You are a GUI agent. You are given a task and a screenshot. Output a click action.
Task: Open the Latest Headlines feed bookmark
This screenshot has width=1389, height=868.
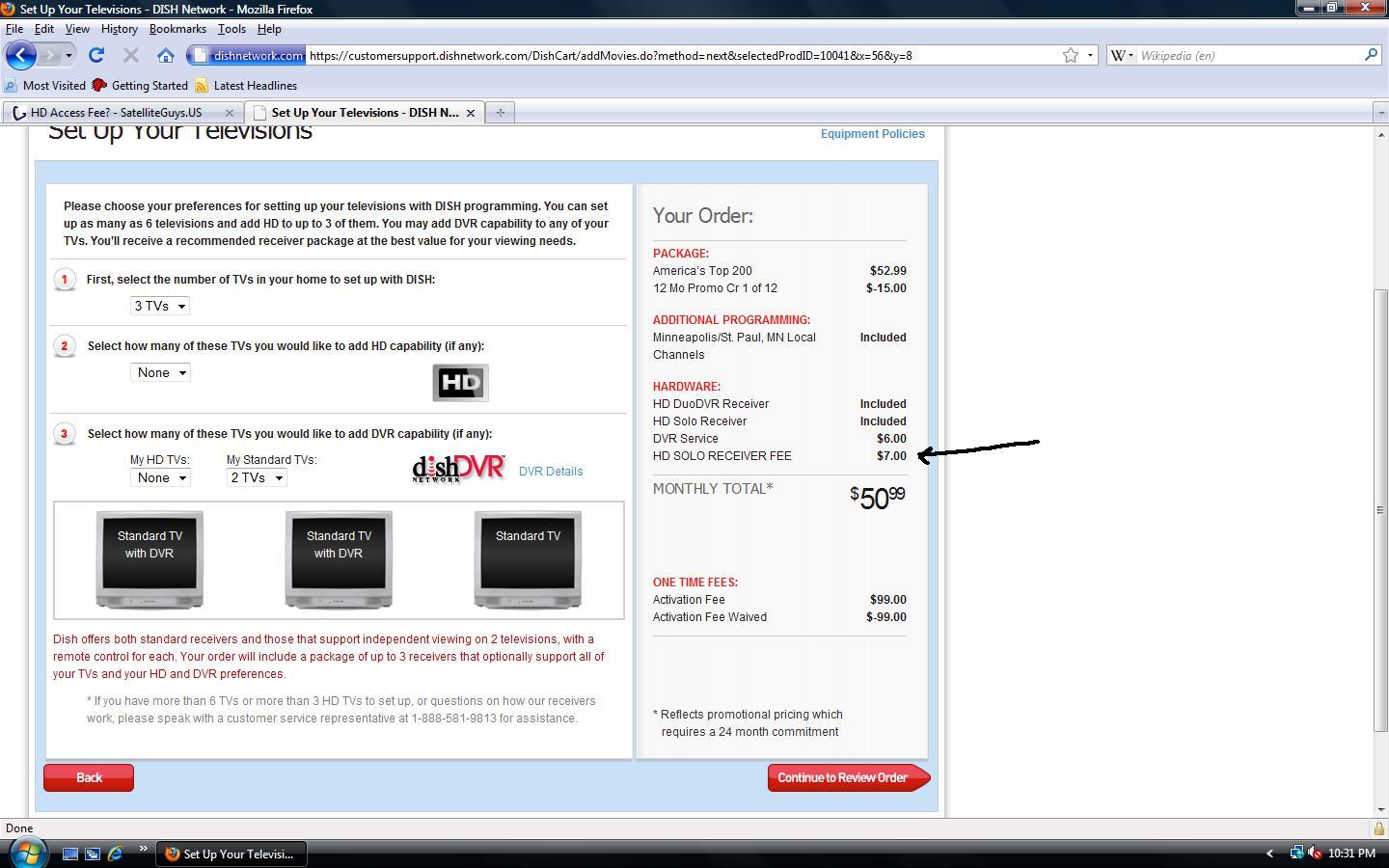click(x=246, y=86)
